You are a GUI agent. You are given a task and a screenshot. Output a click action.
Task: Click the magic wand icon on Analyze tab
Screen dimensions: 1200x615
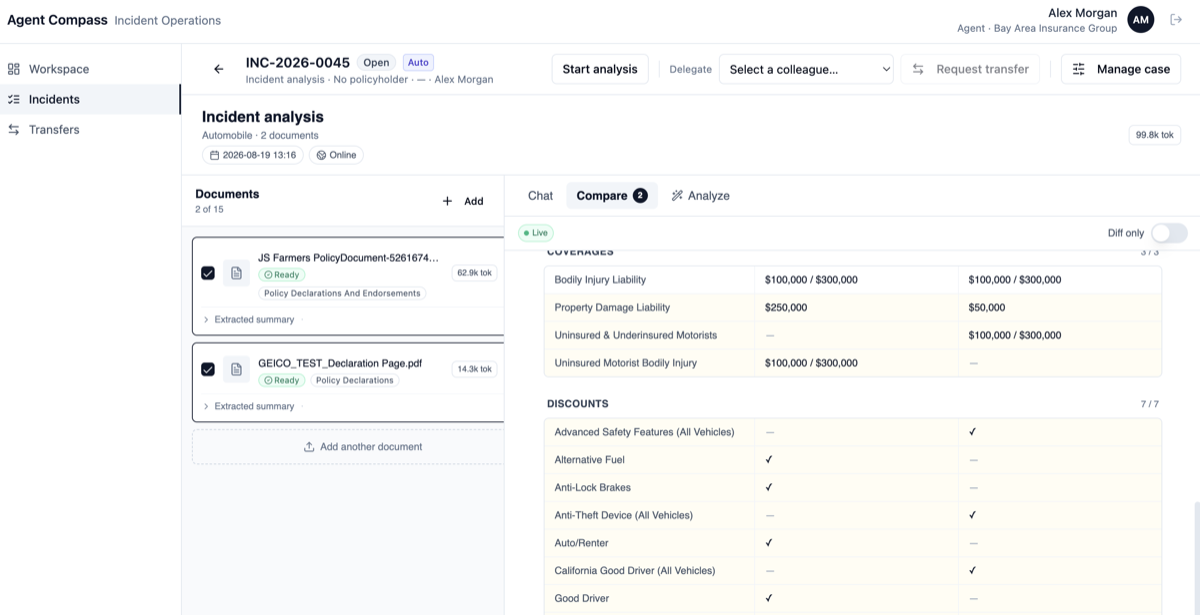[677, 196]
